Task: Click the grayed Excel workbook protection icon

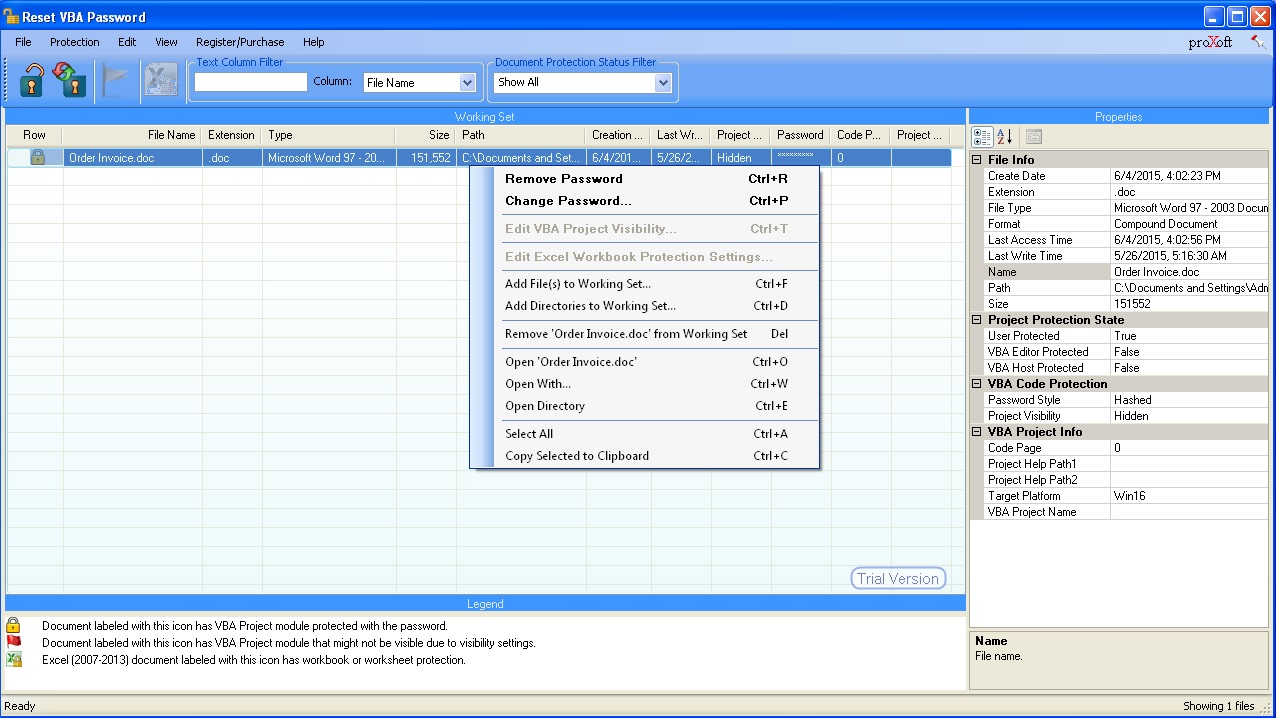Action: [161, 80]
